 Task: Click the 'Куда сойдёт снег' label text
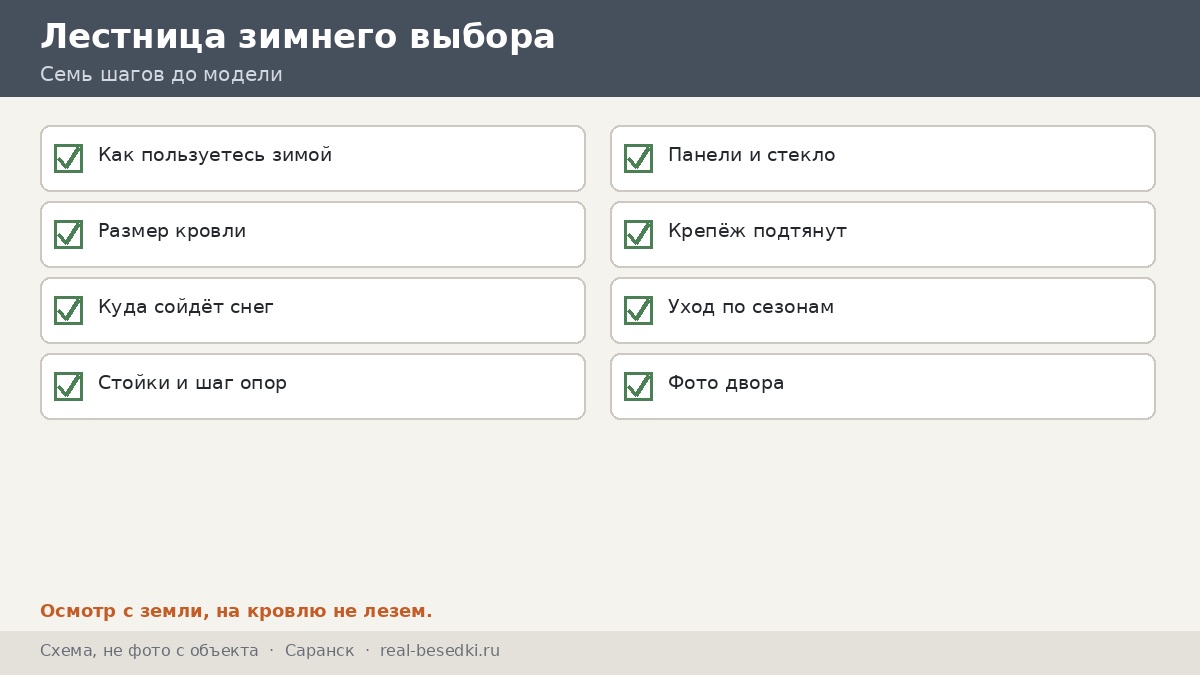(186, 307)
